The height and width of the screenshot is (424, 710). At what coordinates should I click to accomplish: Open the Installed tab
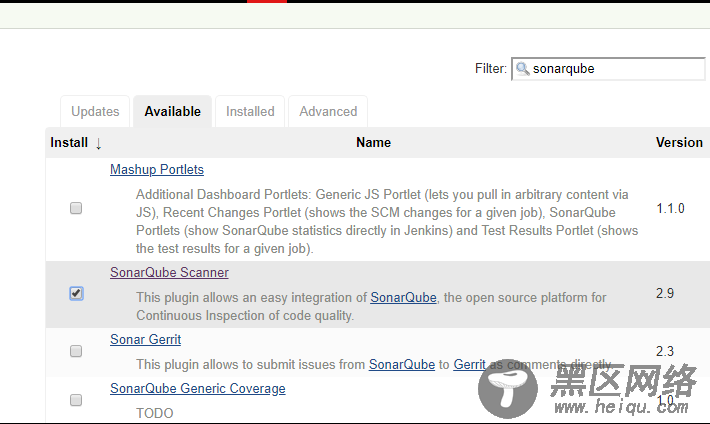[x=250, y=111]
